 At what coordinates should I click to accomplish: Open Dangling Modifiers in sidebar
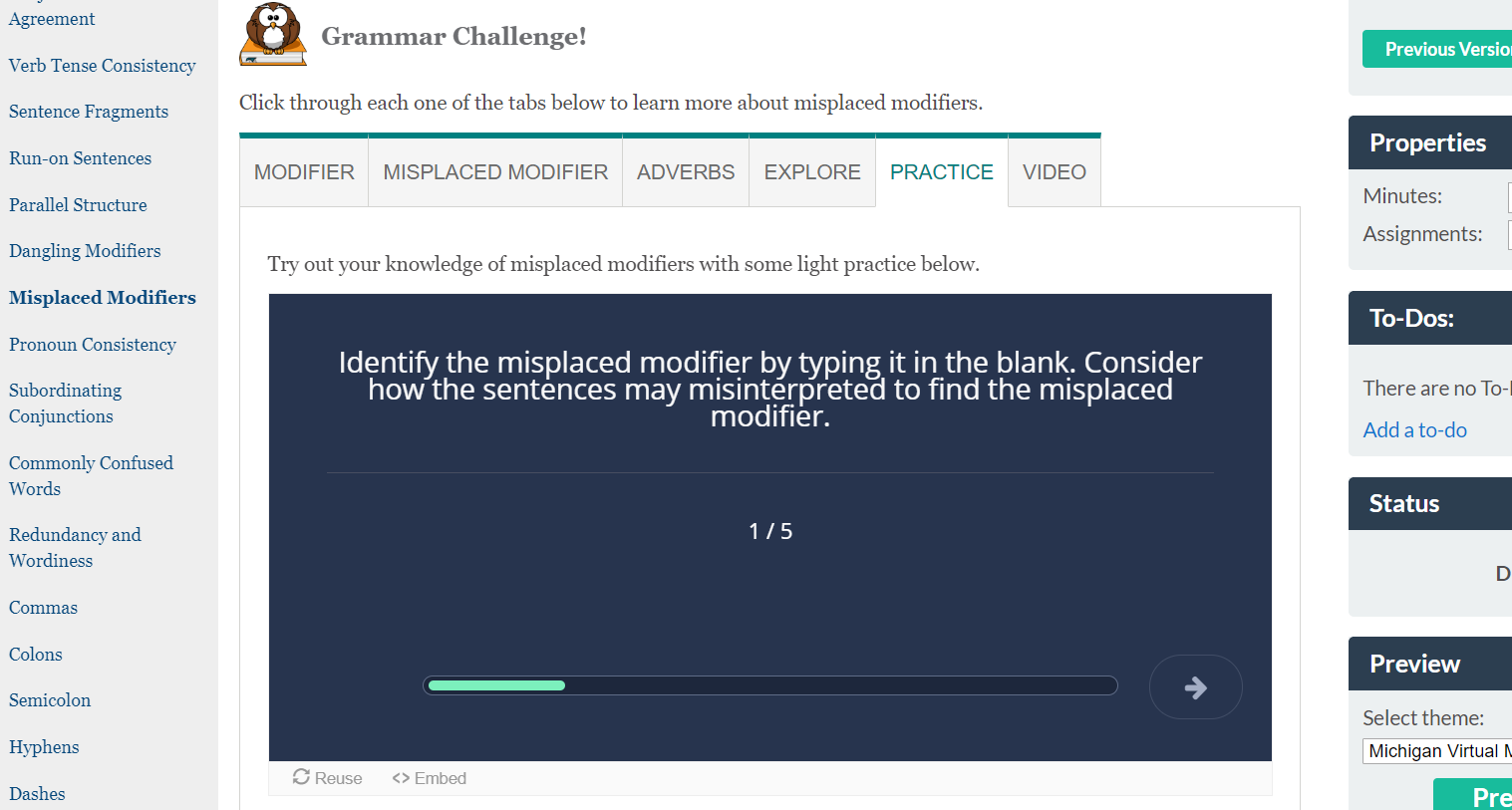(x=85, y=251)
